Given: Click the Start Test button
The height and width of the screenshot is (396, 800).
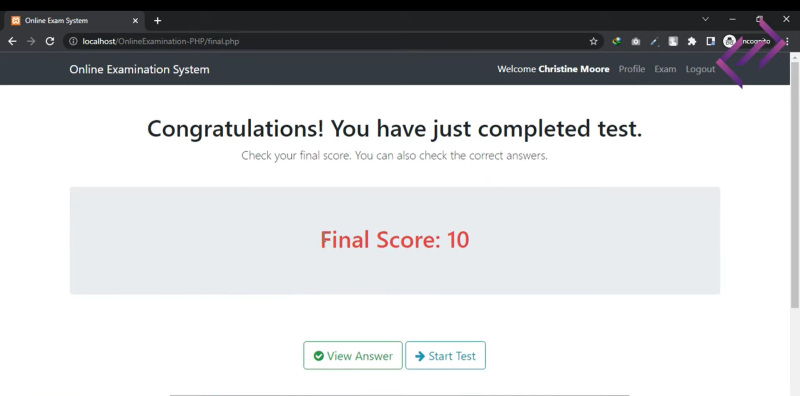Looking at the screenshot, I should click(445, 356).
